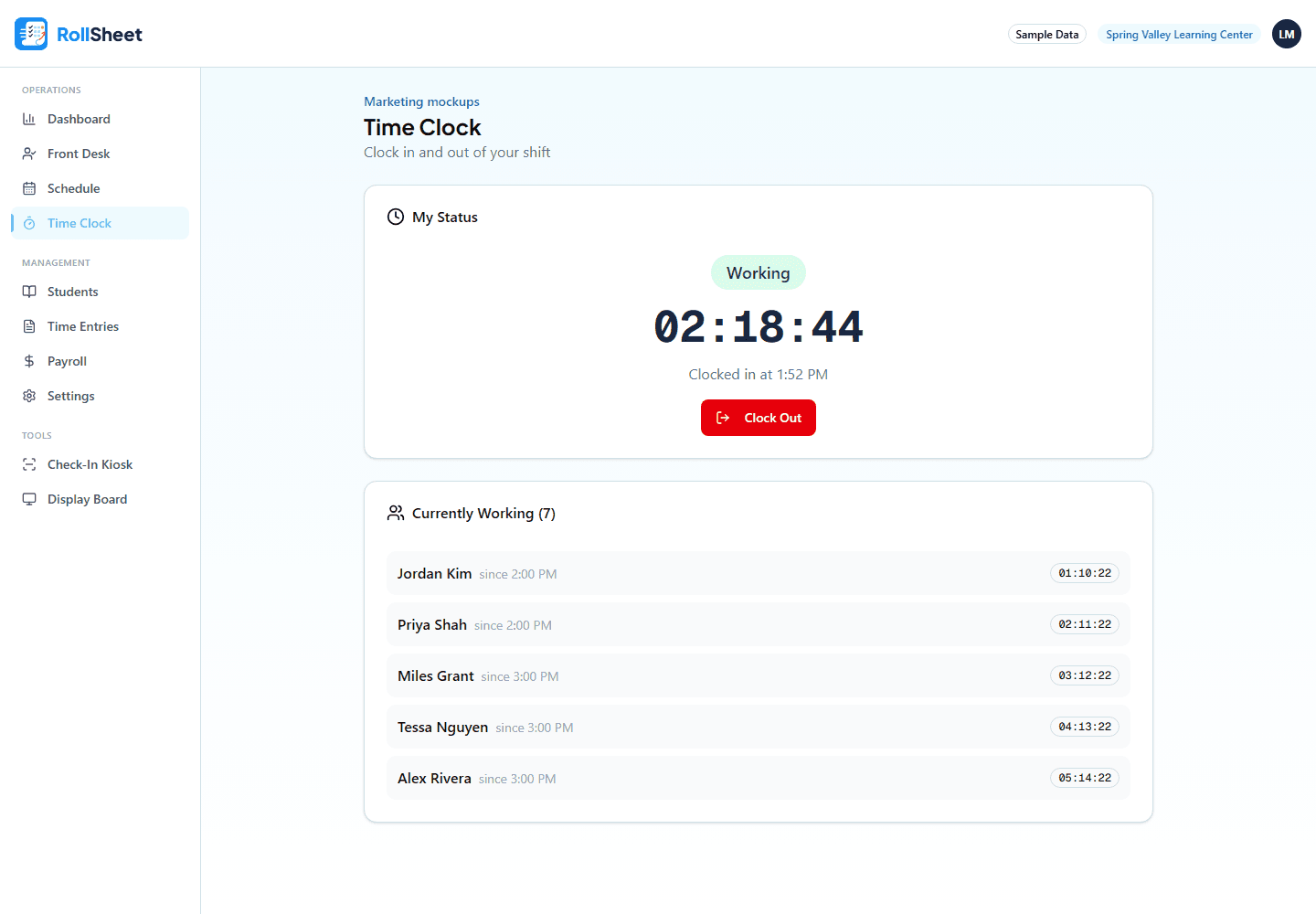
Task: Open the Schedule section
Action: coord(101,188)
